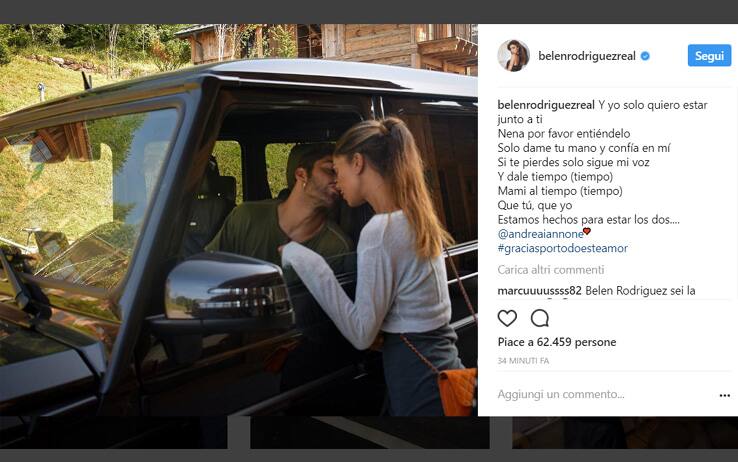Open the @andreaiannone mention
The width and height of the screenshot is (738, 462).
[x=540, y=234]
